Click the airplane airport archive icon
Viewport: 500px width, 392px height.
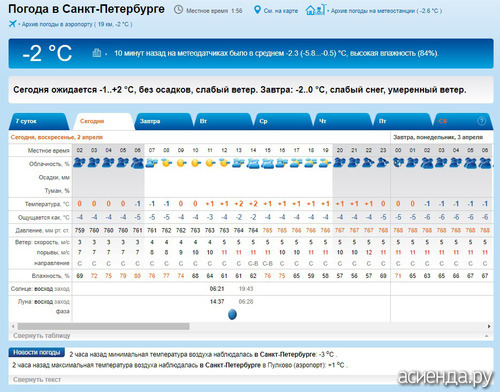coord(13,24)
